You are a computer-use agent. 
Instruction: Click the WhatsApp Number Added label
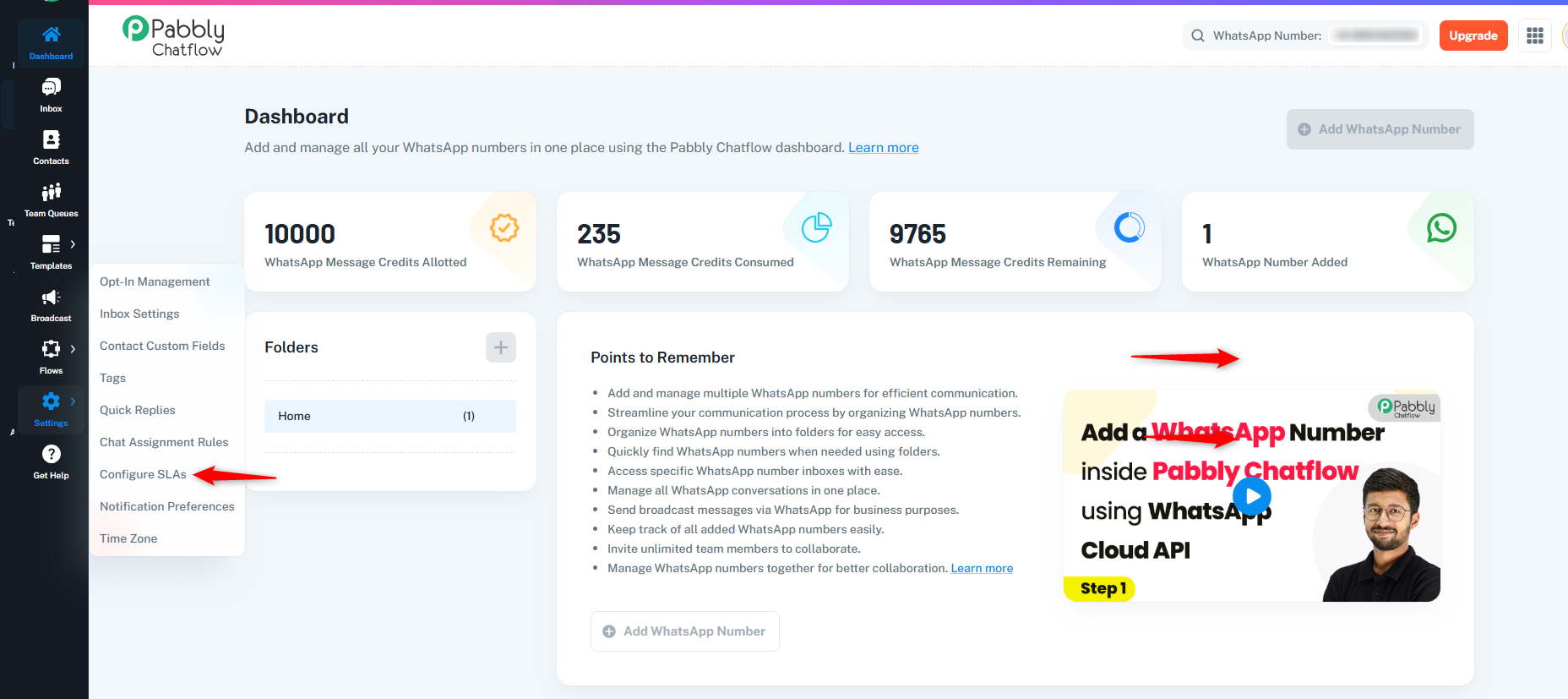(x=1275, y=262)
